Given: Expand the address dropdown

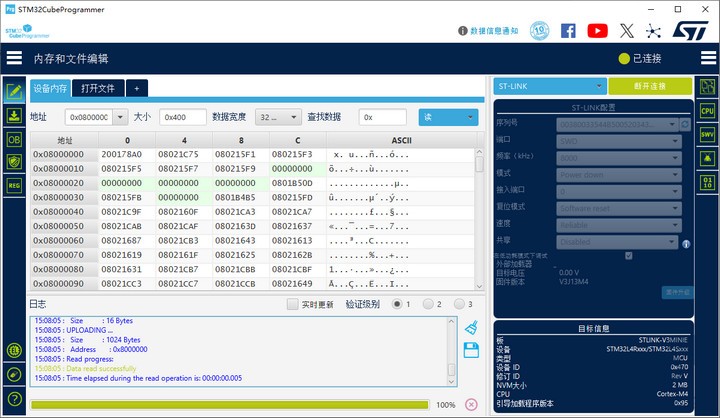Looking at the screenshot, I should pos(122,117).
